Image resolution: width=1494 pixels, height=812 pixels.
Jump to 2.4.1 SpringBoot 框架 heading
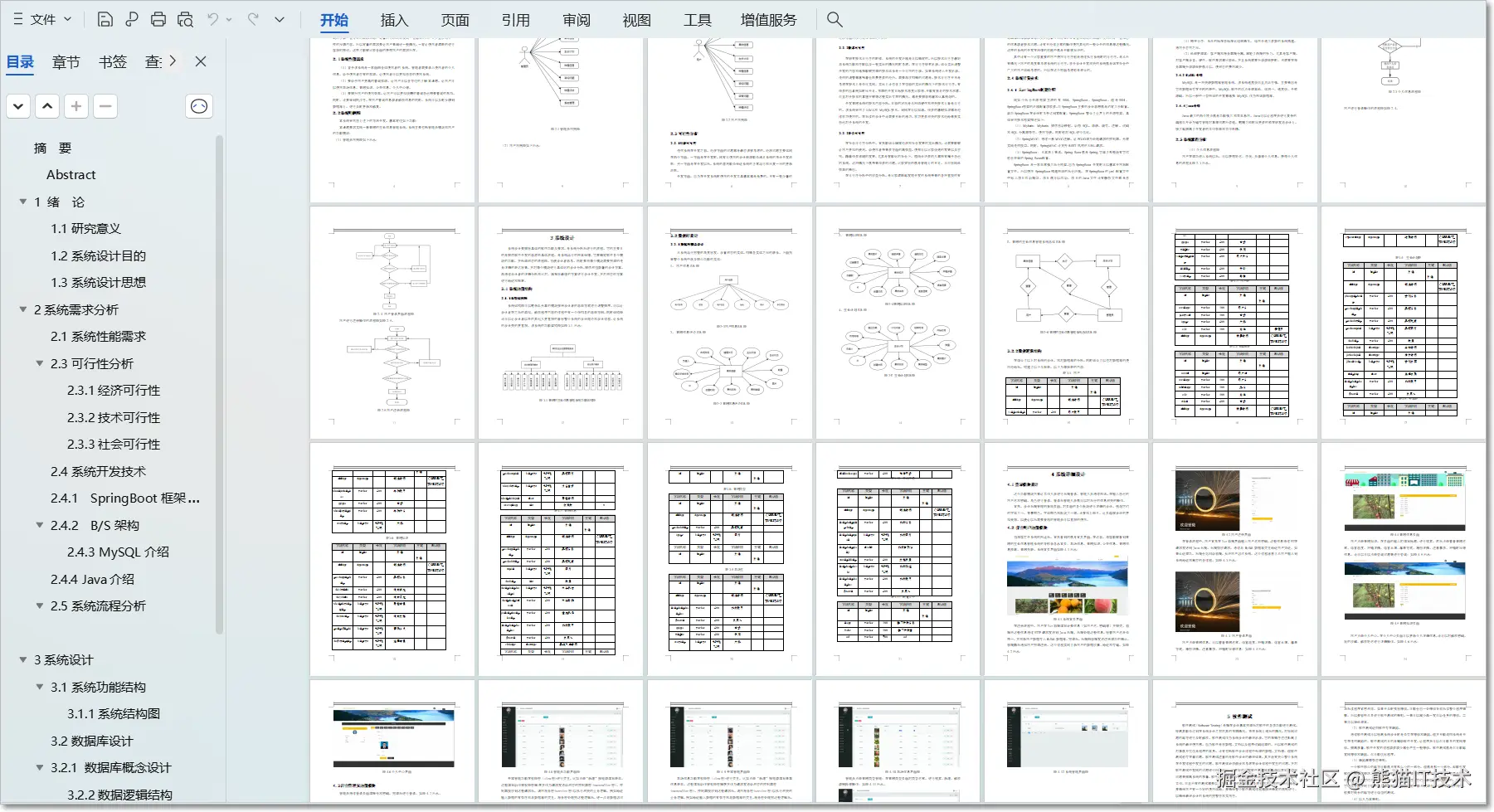pos(125,498)
